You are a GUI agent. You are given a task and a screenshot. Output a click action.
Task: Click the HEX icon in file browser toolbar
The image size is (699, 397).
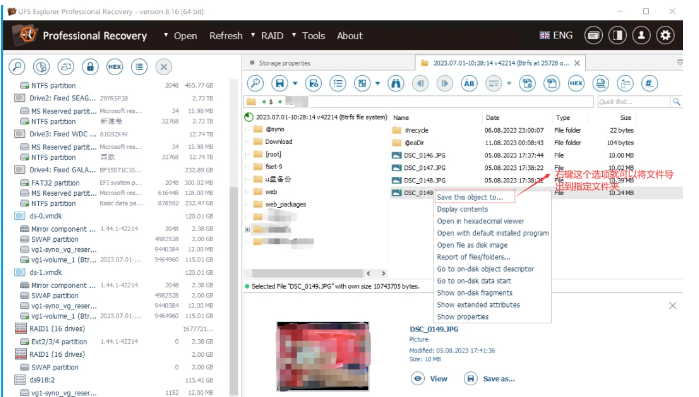pos(576,83)
